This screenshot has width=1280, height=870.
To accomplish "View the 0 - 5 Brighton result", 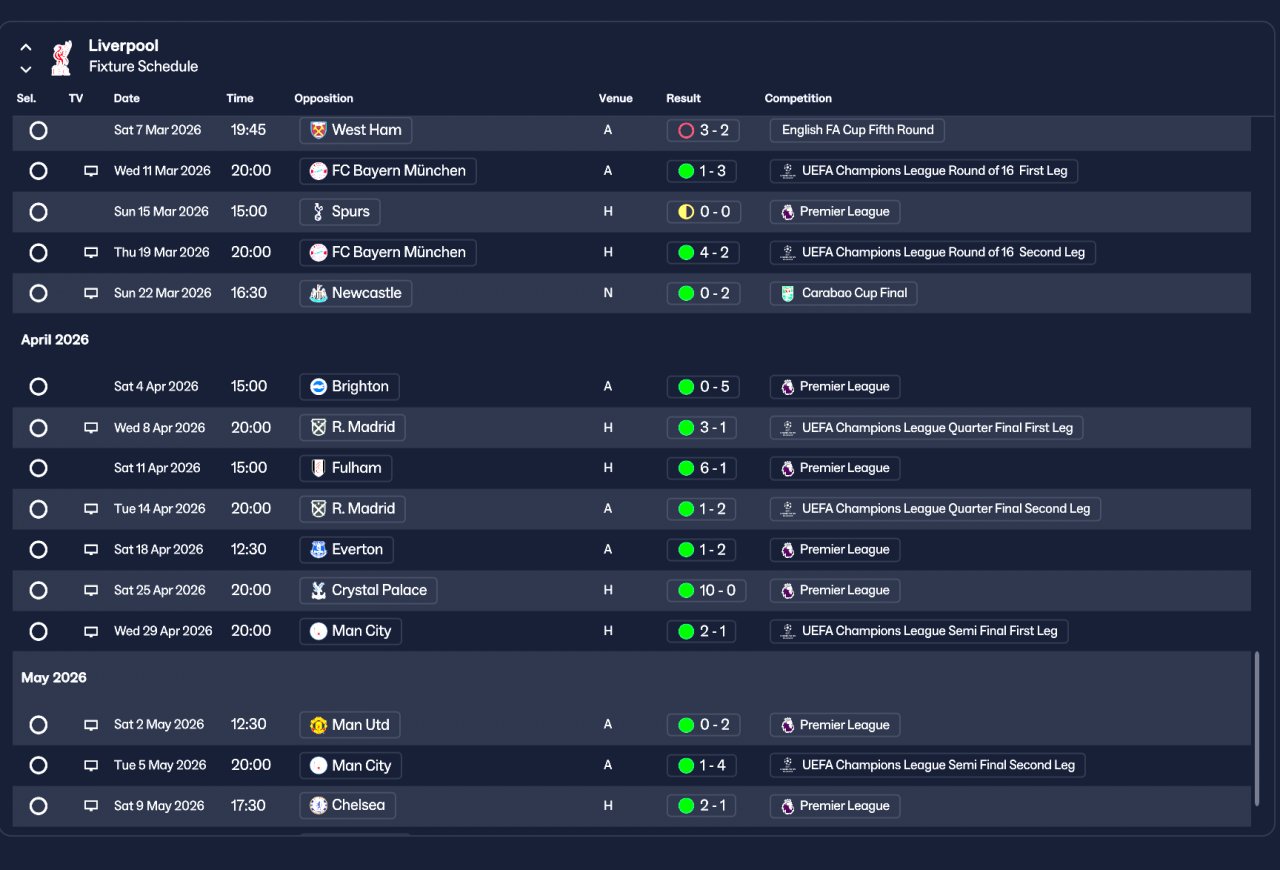I will point(703,386).
